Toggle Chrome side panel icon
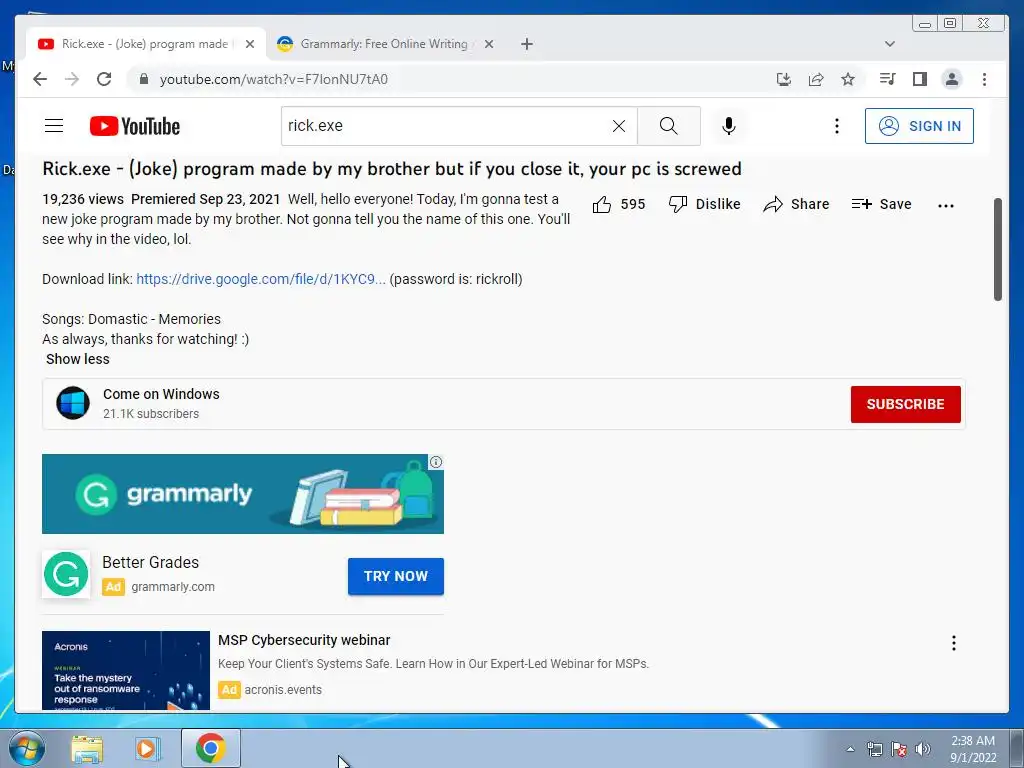The image size is (1024, 768). [x=920, y=80]
